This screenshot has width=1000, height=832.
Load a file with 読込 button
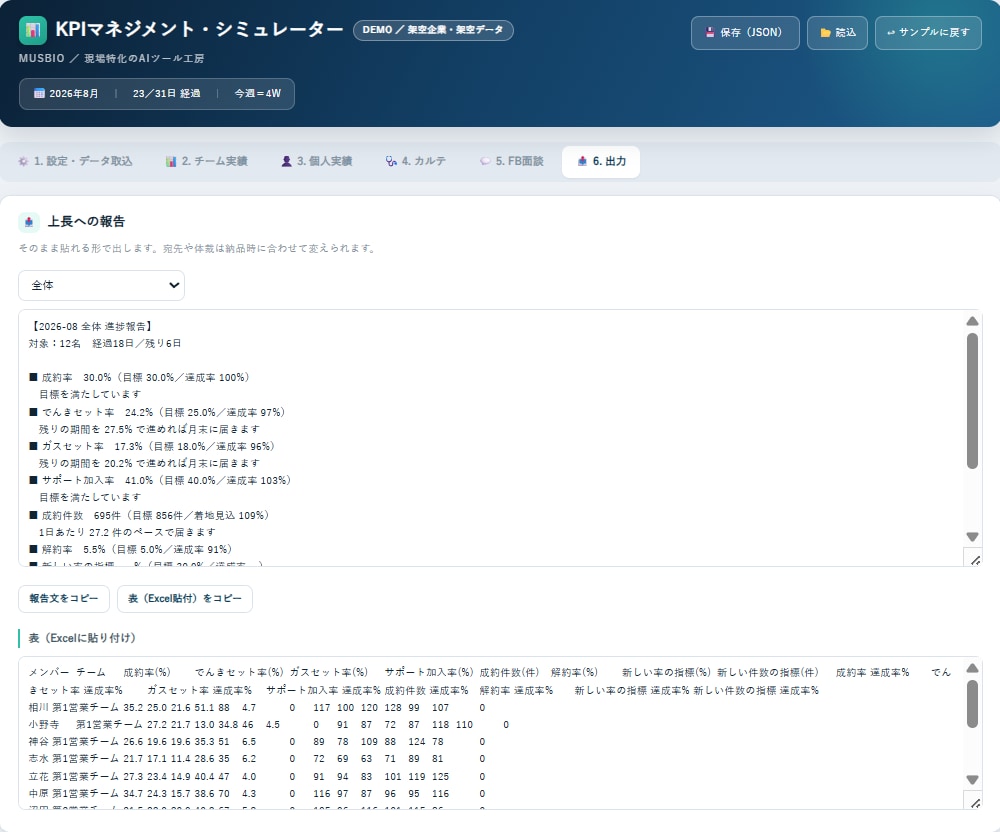tap(837, 33)
